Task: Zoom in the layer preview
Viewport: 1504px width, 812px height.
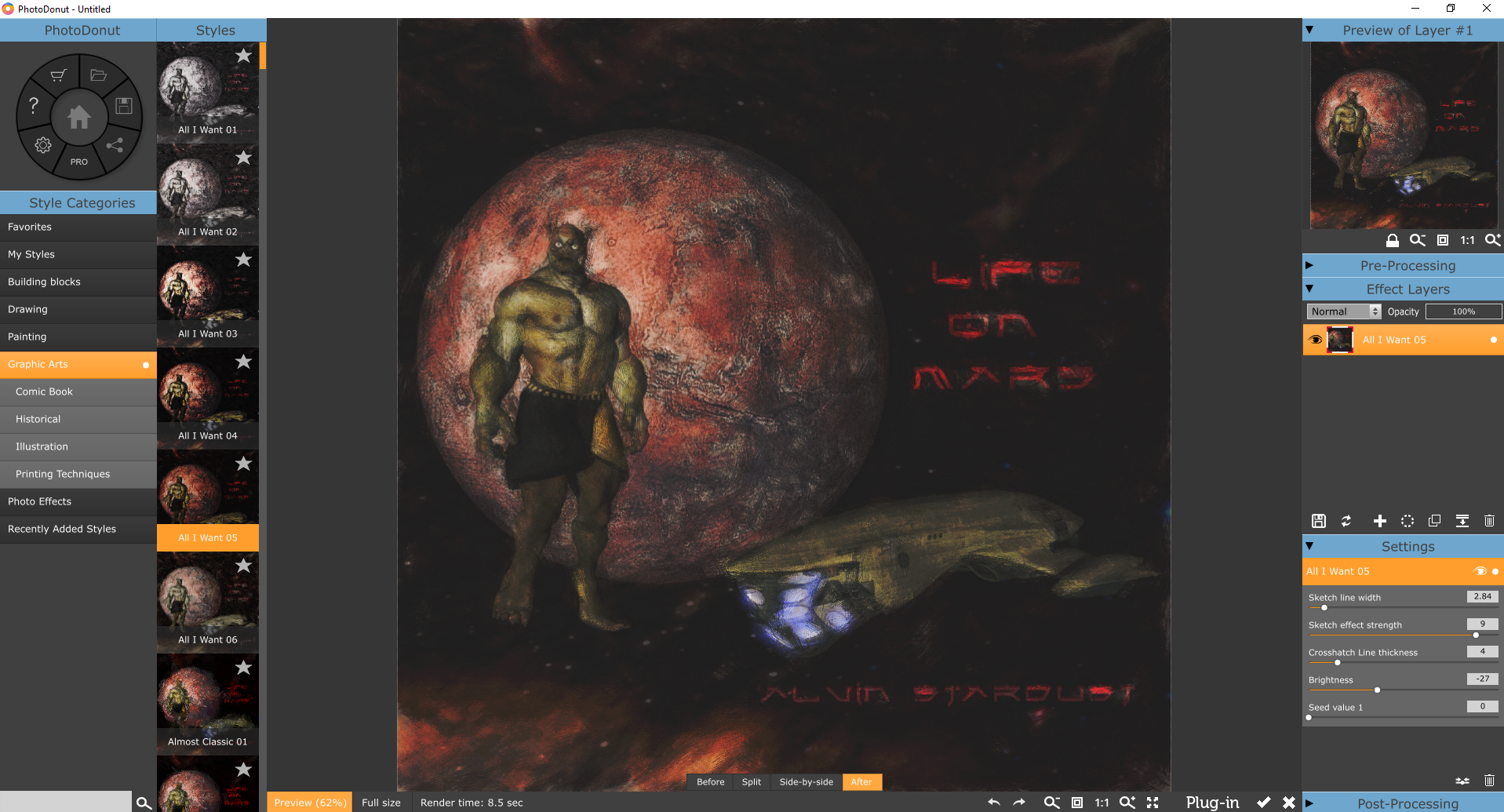Action: (x=1492, y=240)
